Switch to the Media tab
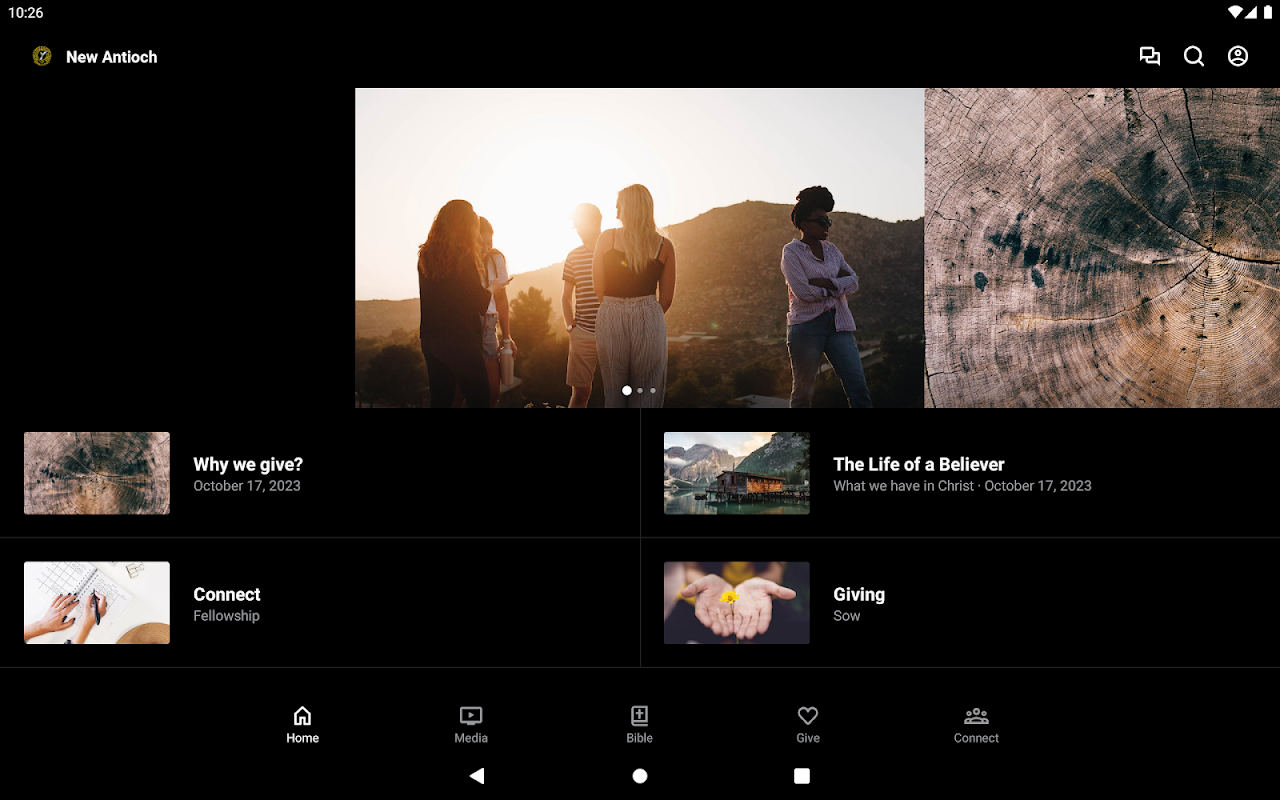Screen dimensions: 1280x800 pos(471,725)
